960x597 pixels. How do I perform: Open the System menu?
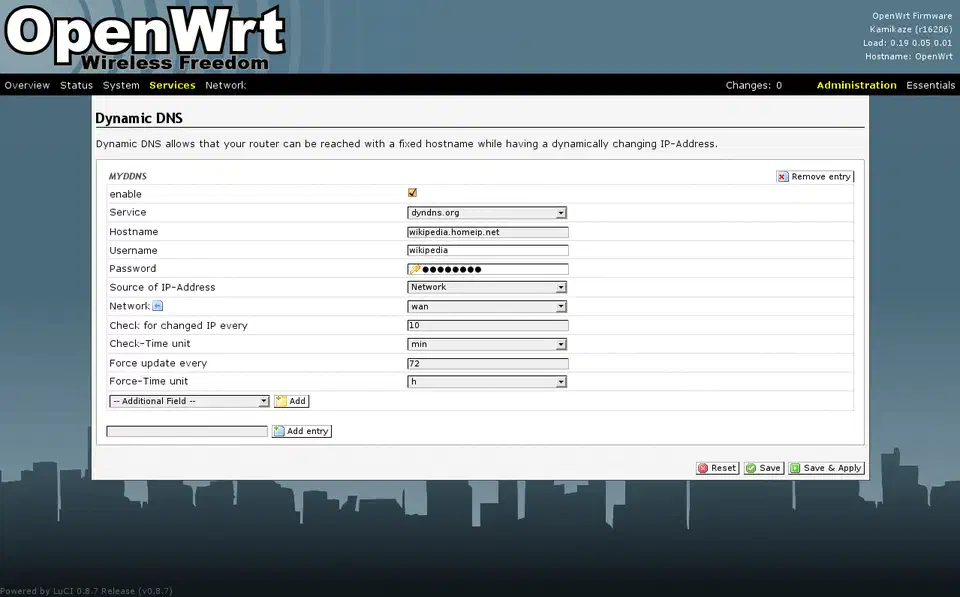click(x=121, y=85)
